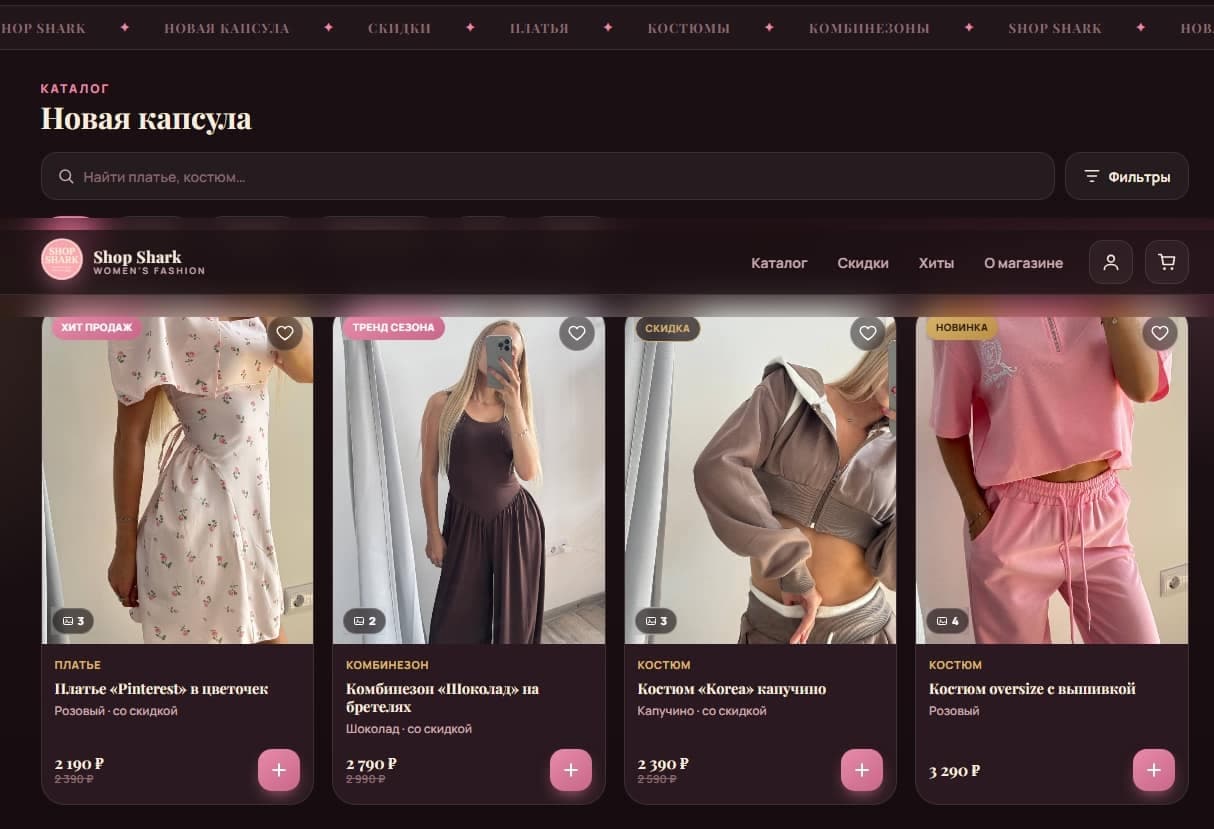Add Костюм Korea капучино to cart plus
This screenshot has height=829, width=1214.
tap(862, 770)
